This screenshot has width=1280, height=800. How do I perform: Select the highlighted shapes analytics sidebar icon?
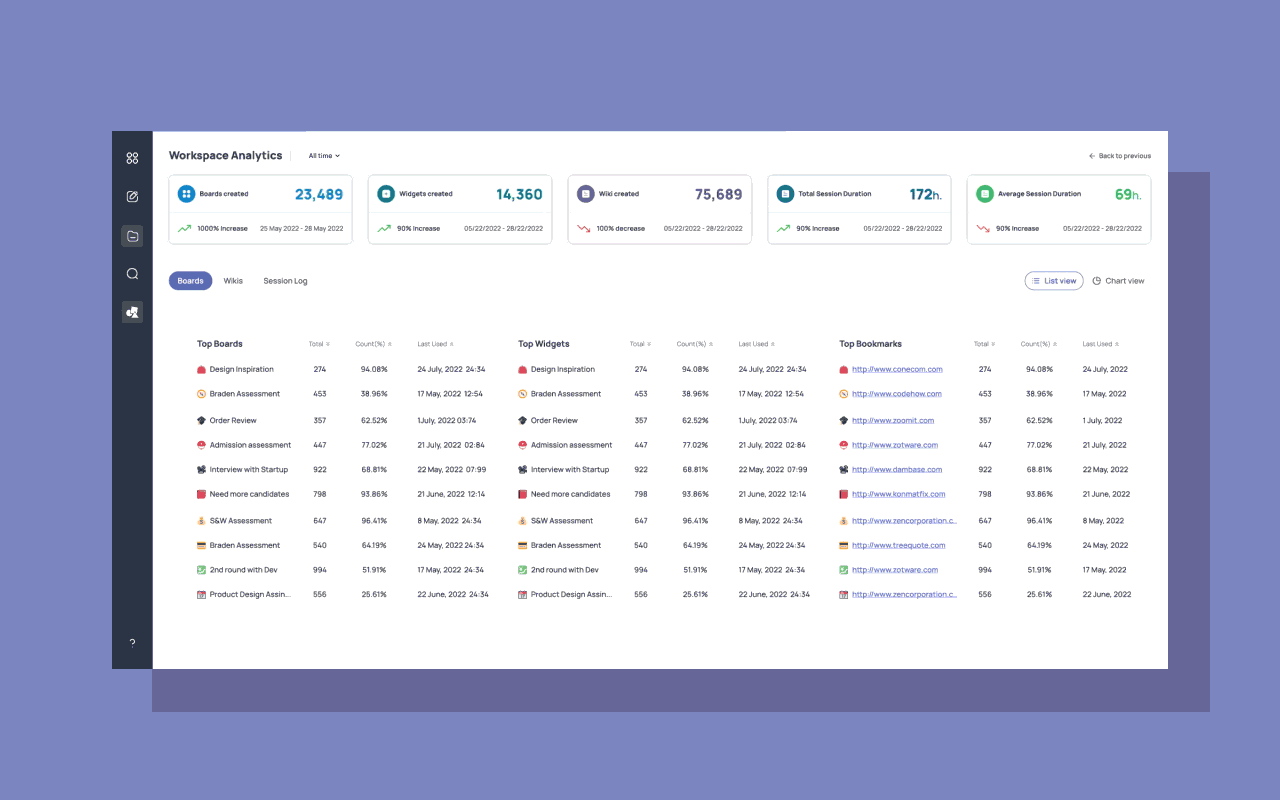tap(132, 312)
